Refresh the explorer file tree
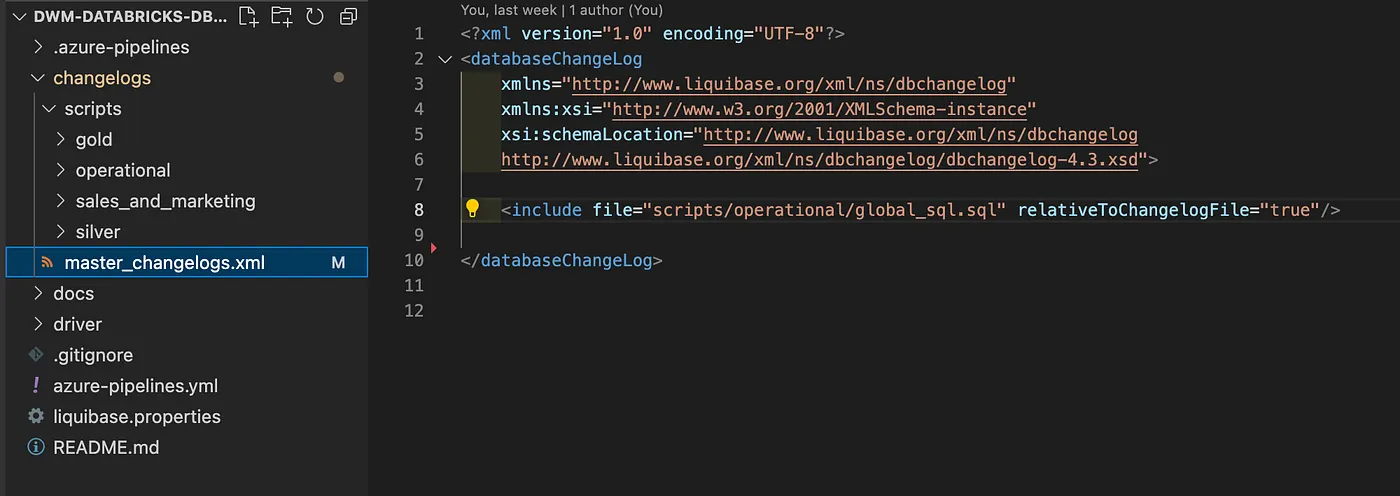1400x496 pixels. (314, 16)
